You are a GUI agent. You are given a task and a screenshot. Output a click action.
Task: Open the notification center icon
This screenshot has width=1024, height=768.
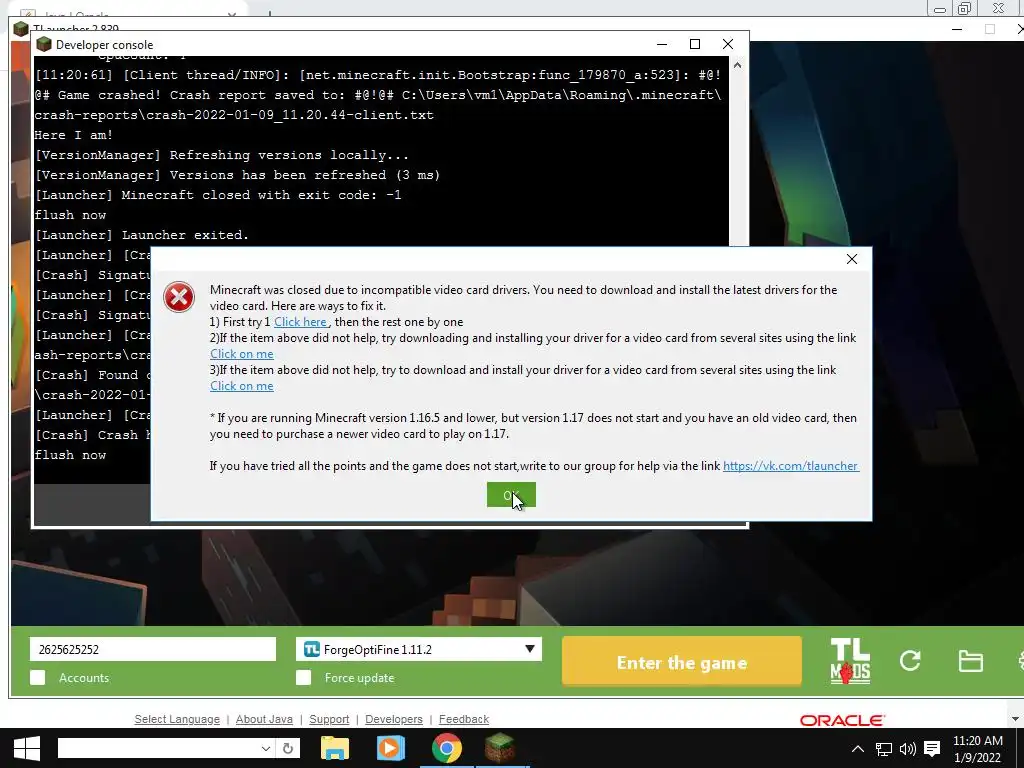pyautogui.click(x=932, y=749)
